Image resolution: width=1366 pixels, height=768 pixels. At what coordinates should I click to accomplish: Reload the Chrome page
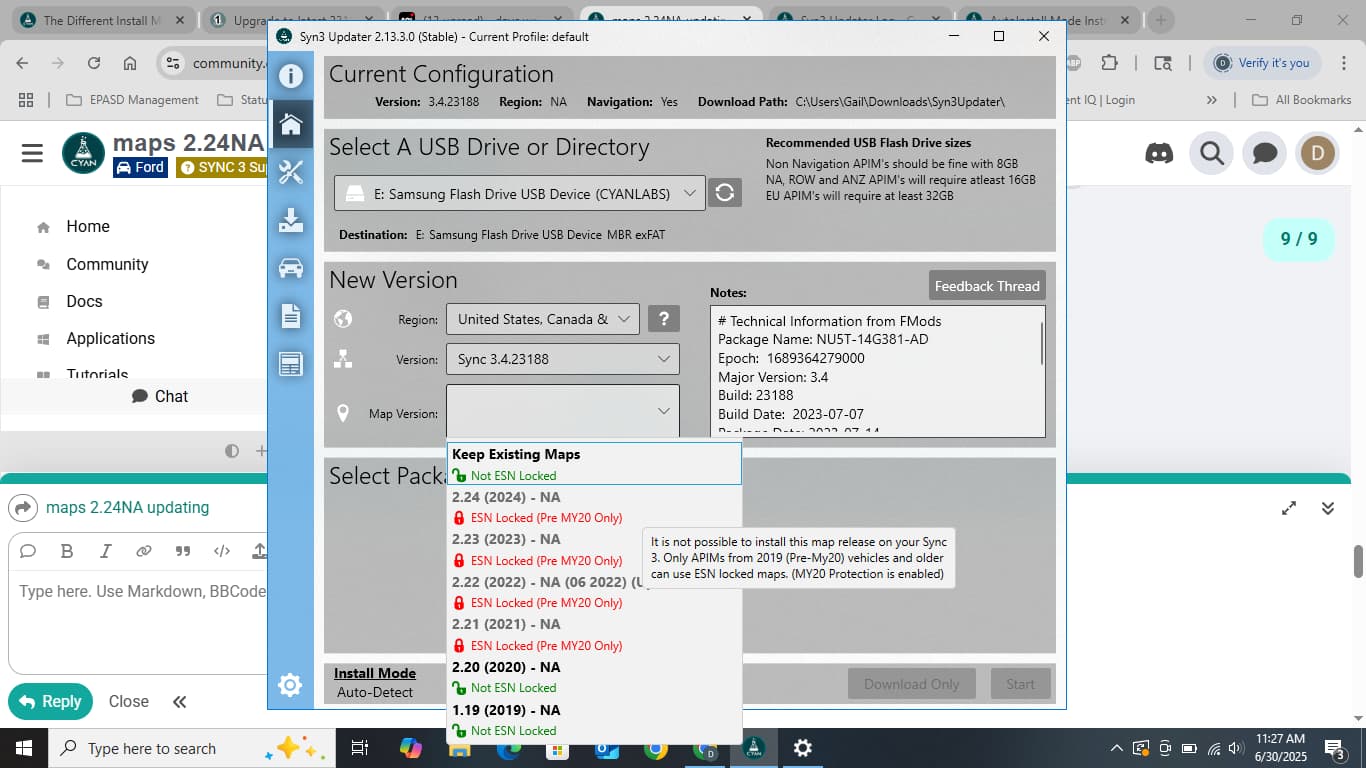click(x=94, y=63)
